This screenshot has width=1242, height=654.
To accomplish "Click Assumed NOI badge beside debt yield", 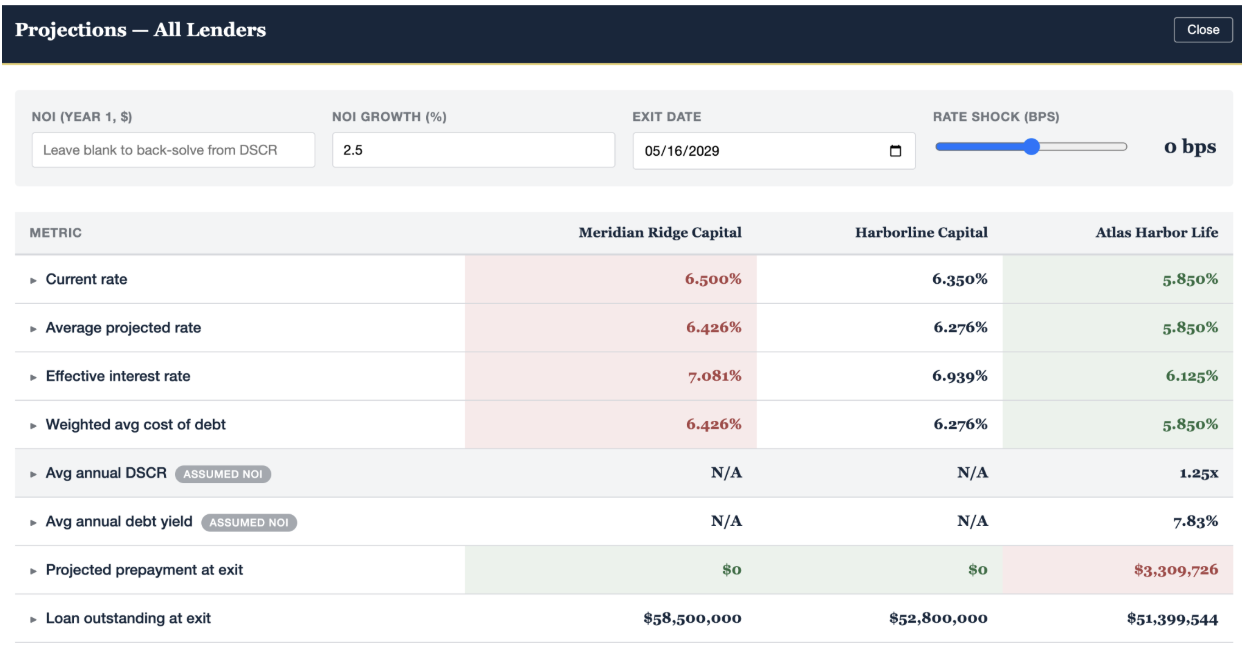I will tap(249, 522).
